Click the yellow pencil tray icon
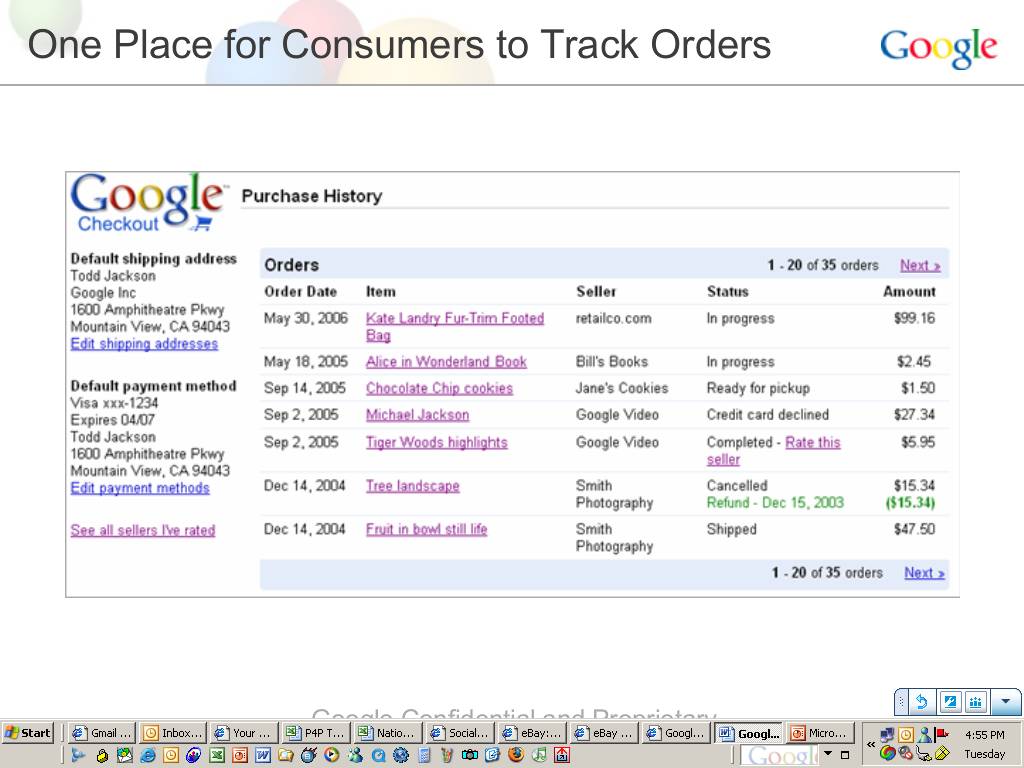 coord(942,753)
